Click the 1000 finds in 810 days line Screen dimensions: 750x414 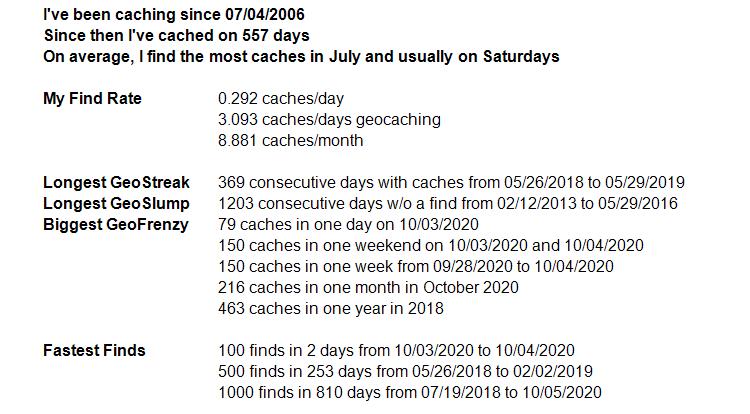409,392
